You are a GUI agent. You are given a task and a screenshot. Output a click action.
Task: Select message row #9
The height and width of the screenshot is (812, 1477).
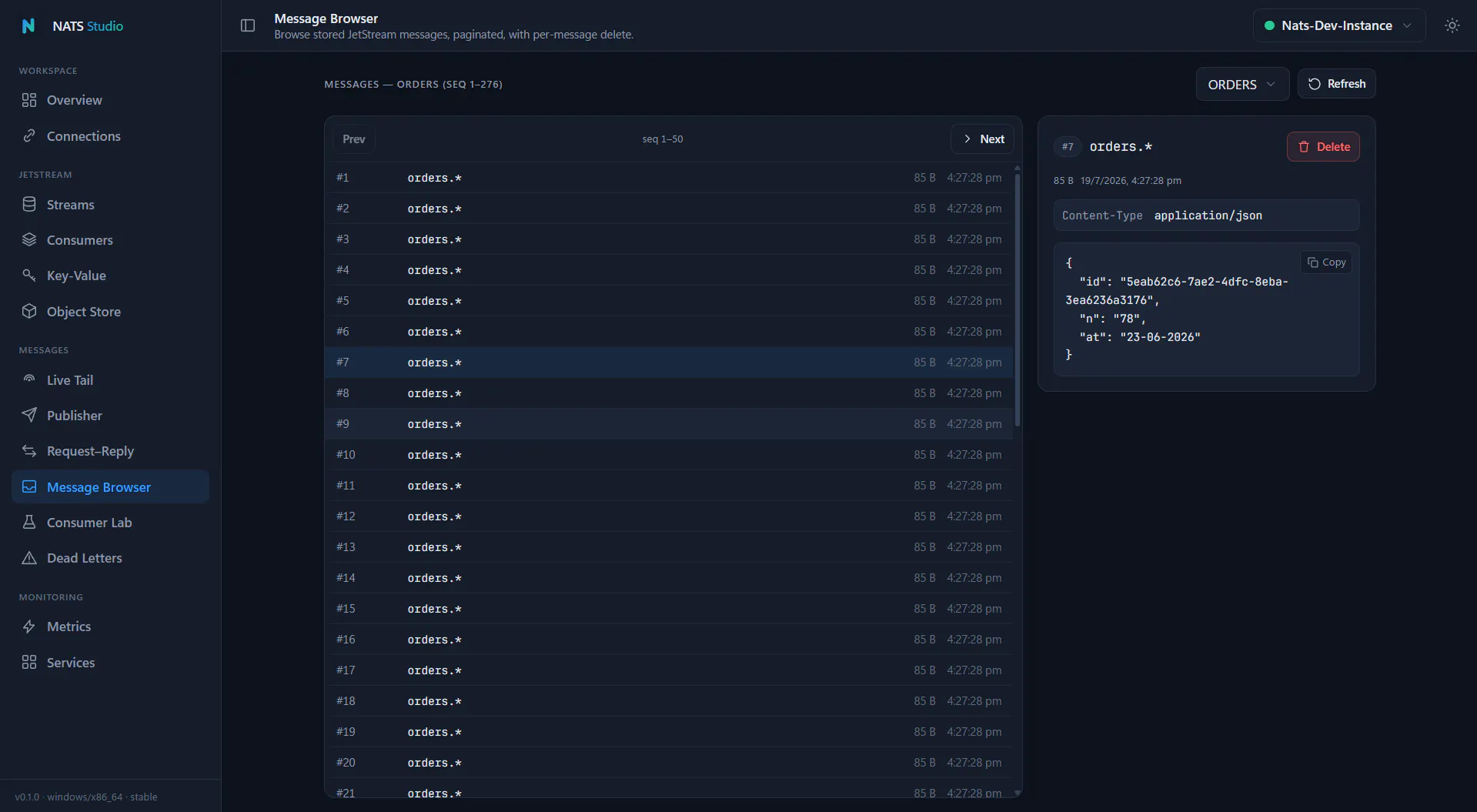(669, 423)
